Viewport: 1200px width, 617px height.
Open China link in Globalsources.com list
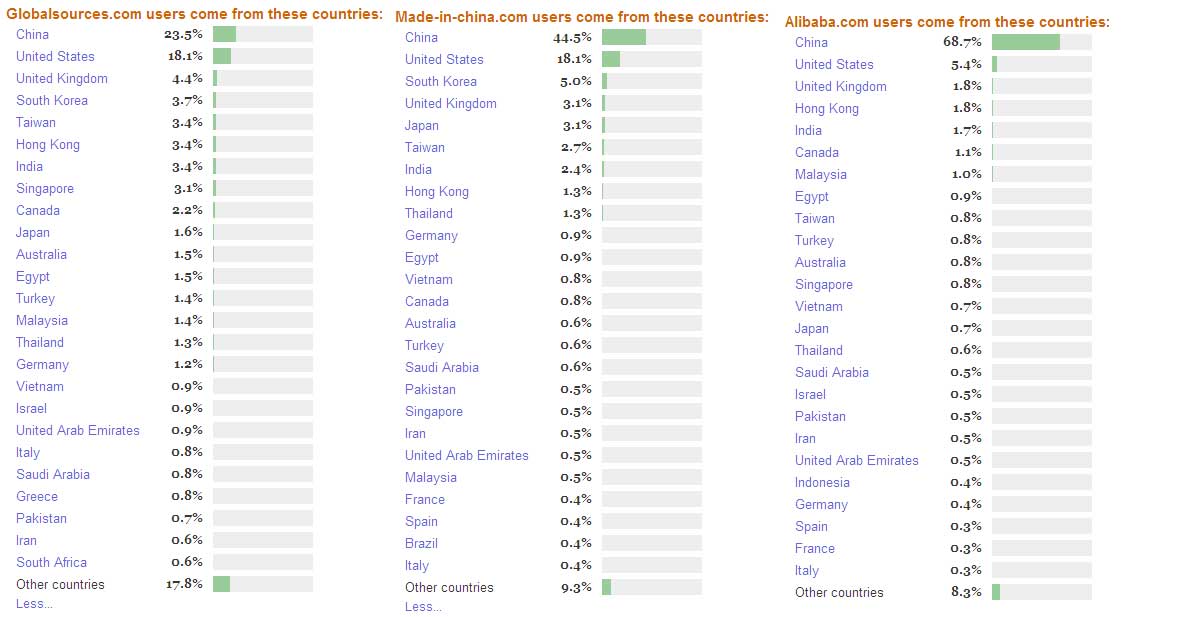coord(32,34)
